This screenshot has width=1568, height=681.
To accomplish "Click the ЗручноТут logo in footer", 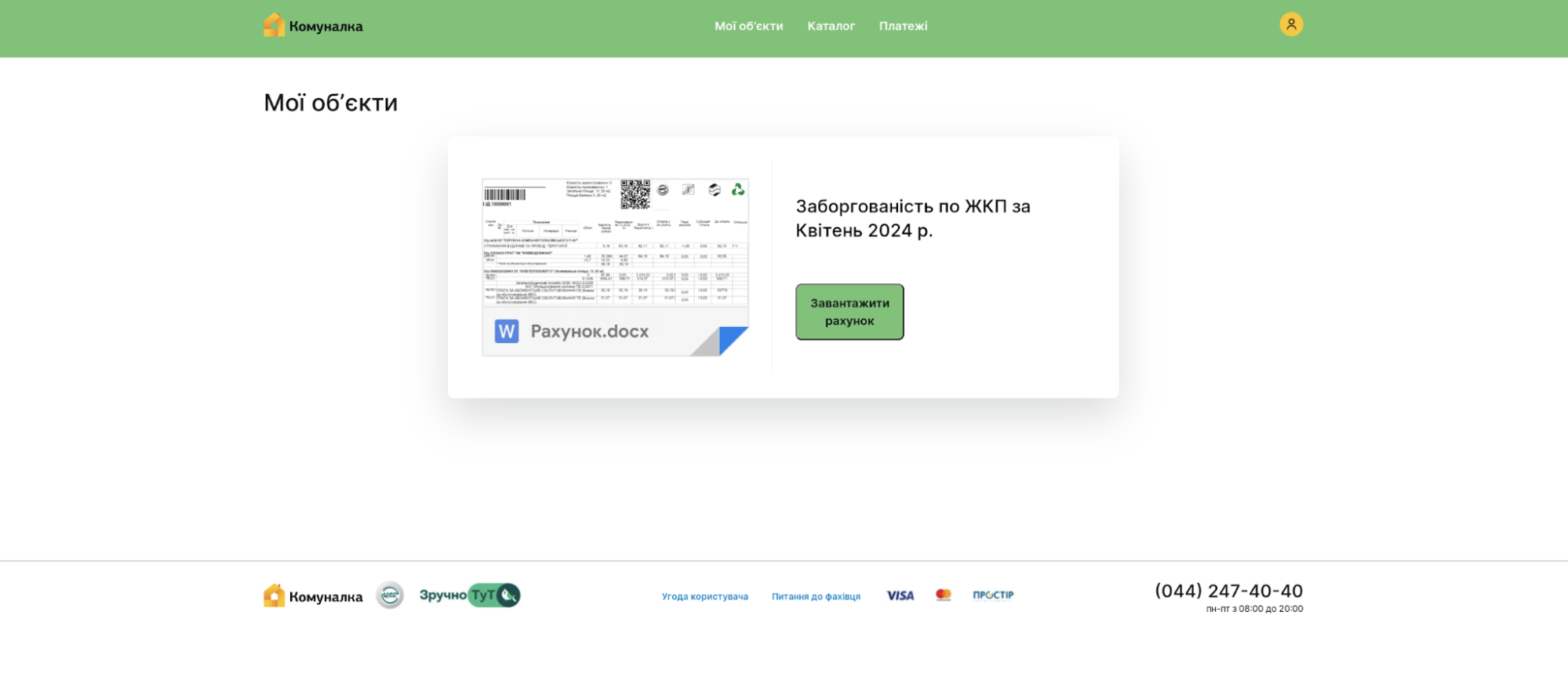I will [469, 595].
